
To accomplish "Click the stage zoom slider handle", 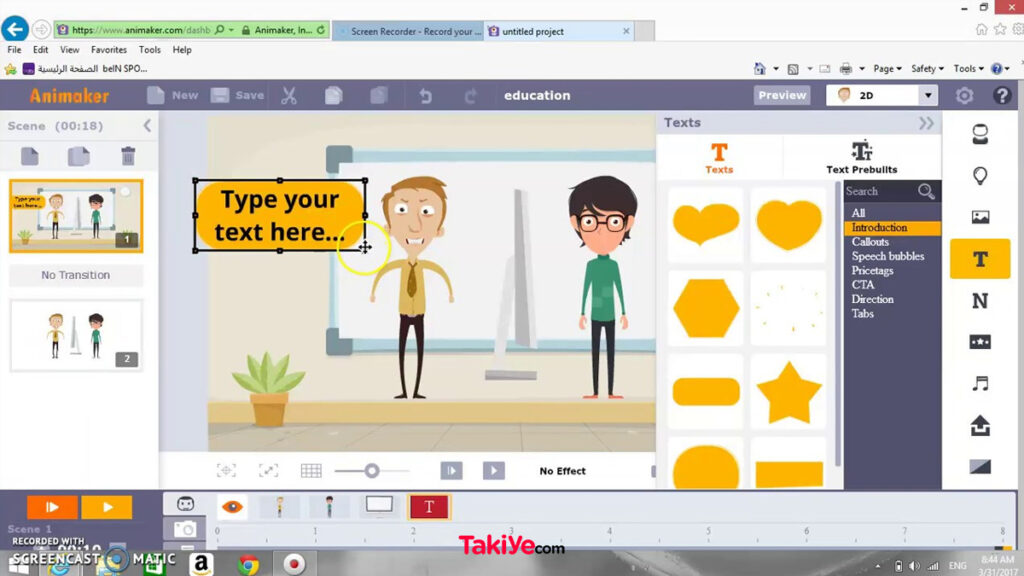I will point(372,470).
